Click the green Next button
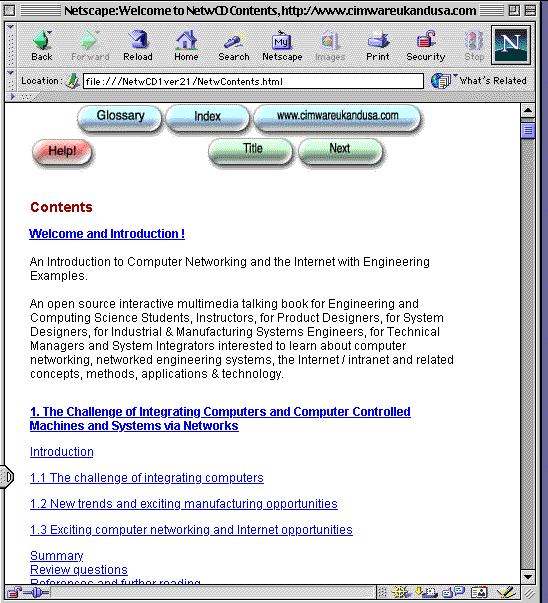Image resolution: width=548 pixels, height=603 pixels. point(340,151)
